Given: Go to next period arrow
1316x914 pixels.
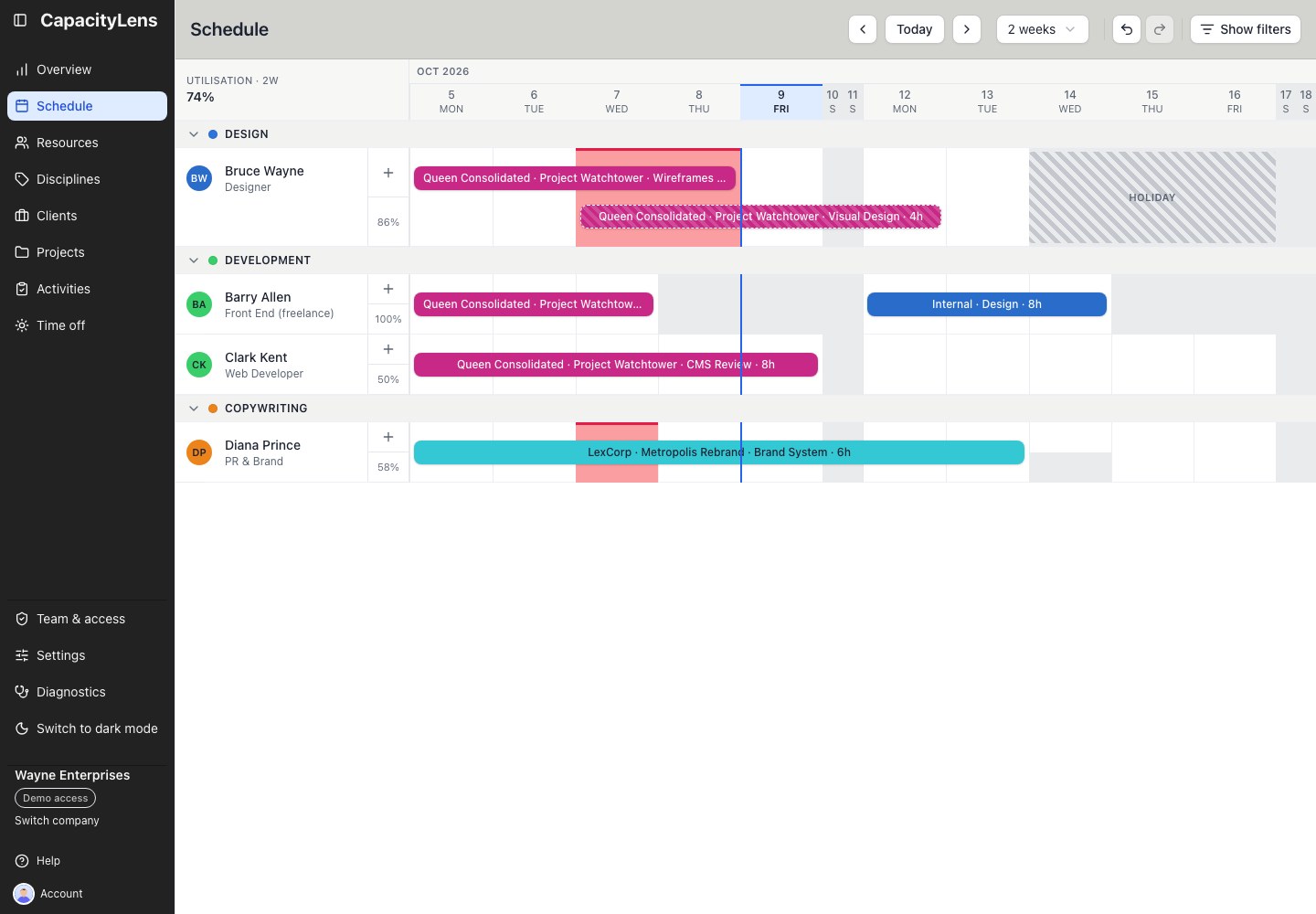Looking at the screenshot, I should tap(967, 29).
